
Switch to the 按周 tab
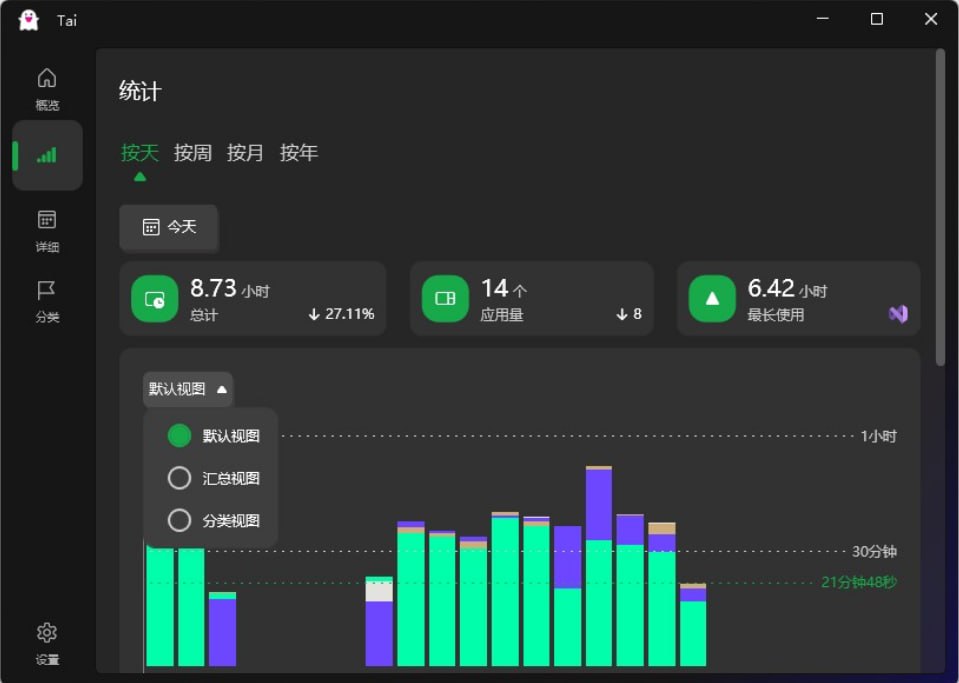(192, 153)
